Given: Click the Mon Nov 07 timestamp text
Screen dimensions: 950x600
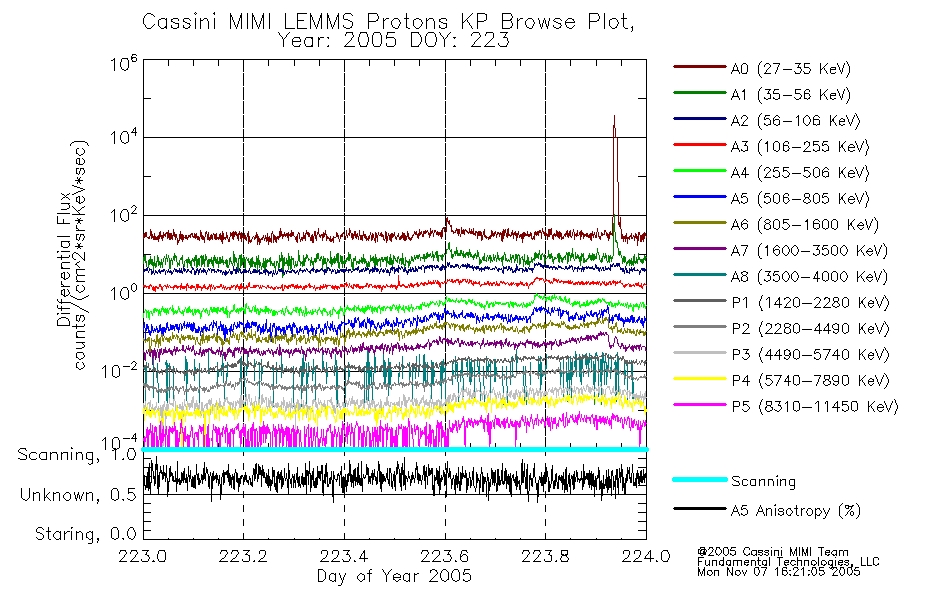Looking at the screenshot, I should tap(779, 572).
